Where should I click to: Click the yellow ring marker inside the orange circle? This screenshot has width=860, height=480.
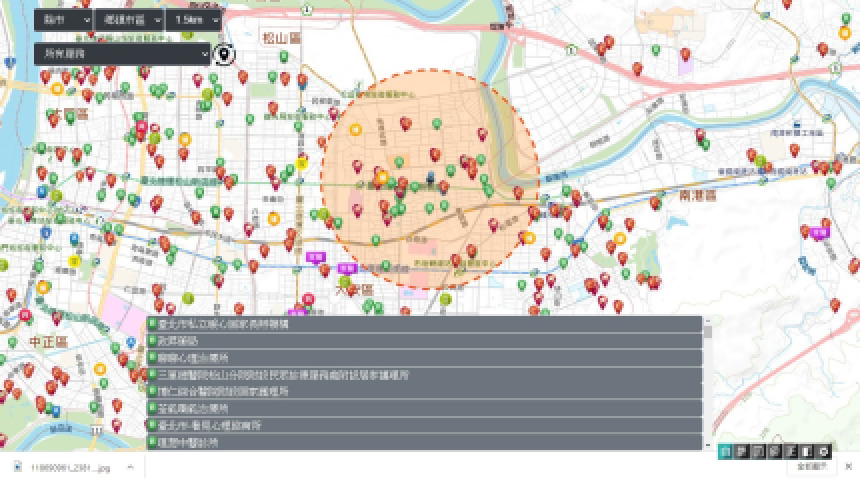click(381, 178)
